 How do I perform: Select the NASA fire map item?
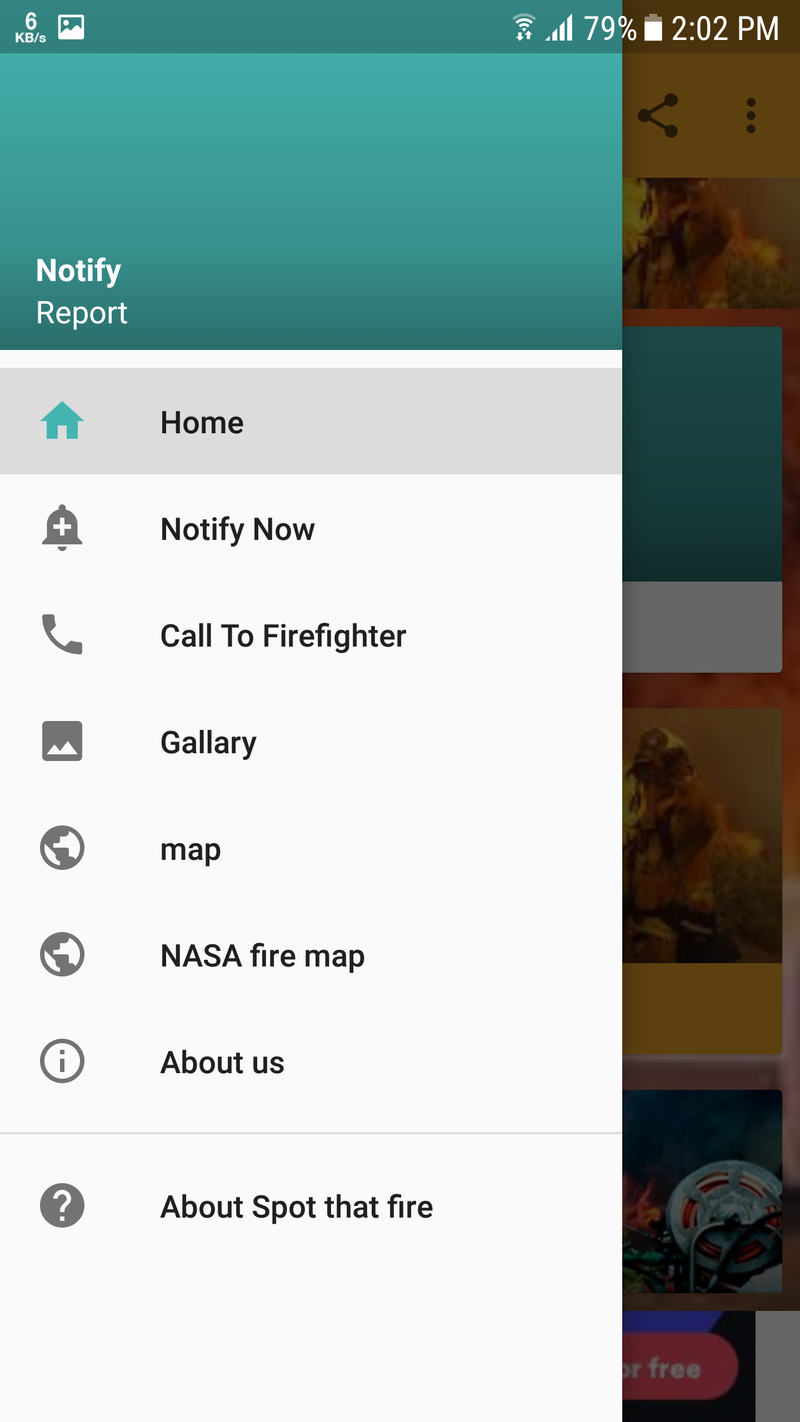pyautogui.click(x=311, y=954)
